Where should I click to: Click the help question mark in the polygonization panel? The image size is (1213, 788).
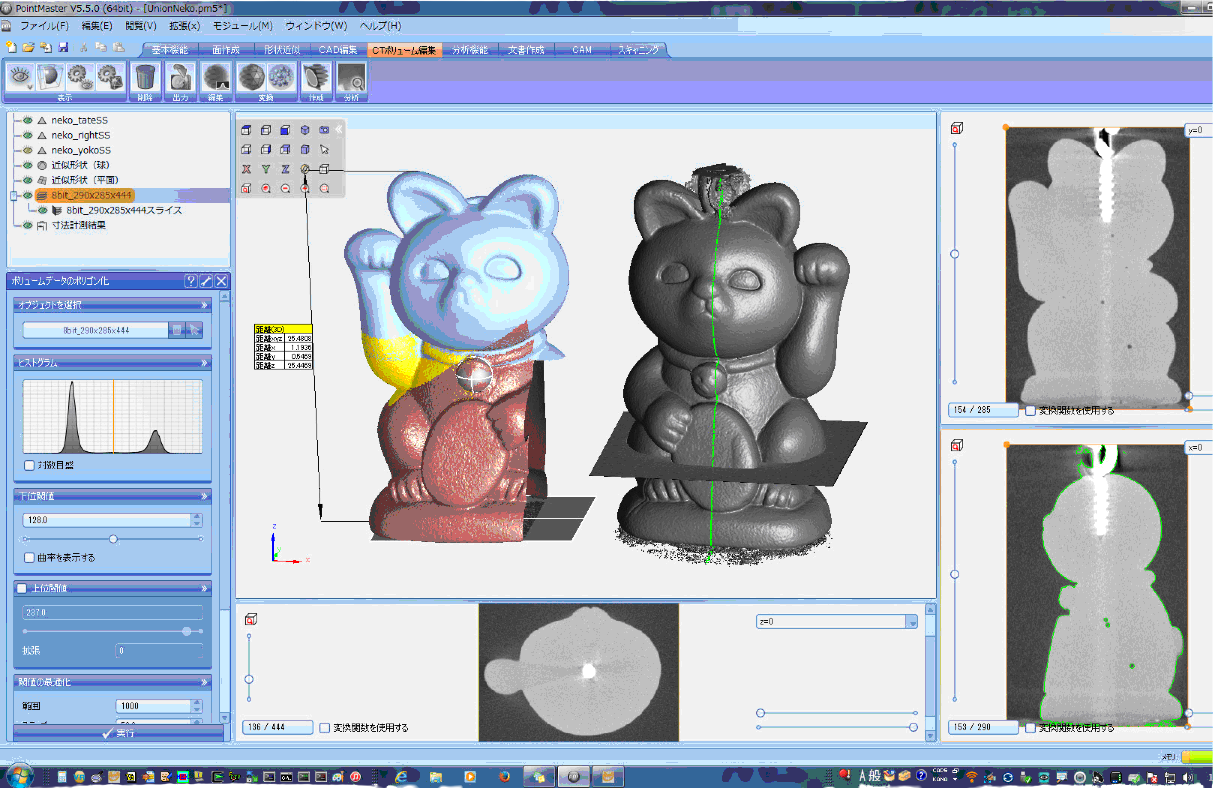[190, 281]
